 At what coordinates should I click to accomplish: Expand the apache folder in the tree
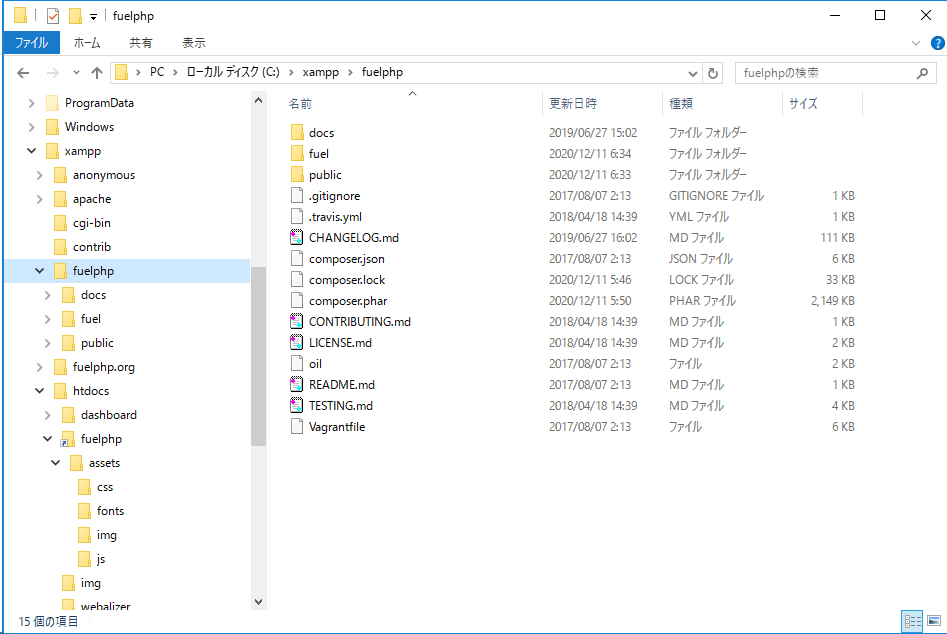pyautogui.click(x=39, y=199)
